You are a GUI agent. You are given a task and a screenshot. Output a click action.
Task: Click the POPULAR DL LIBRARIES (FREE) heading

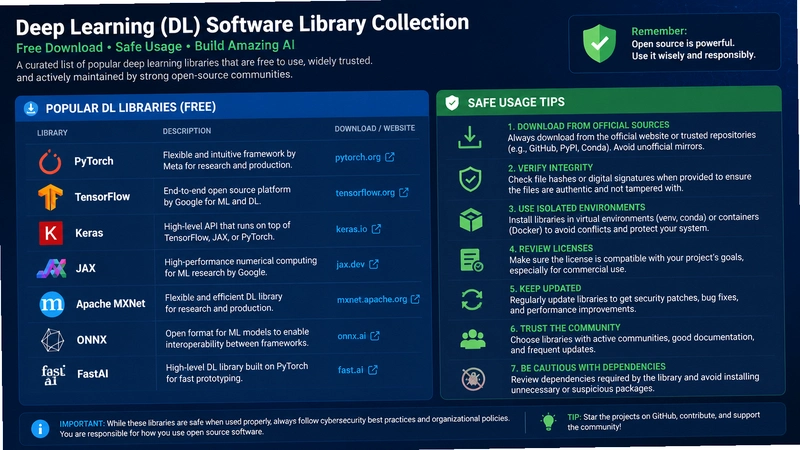tap(131, 108)
